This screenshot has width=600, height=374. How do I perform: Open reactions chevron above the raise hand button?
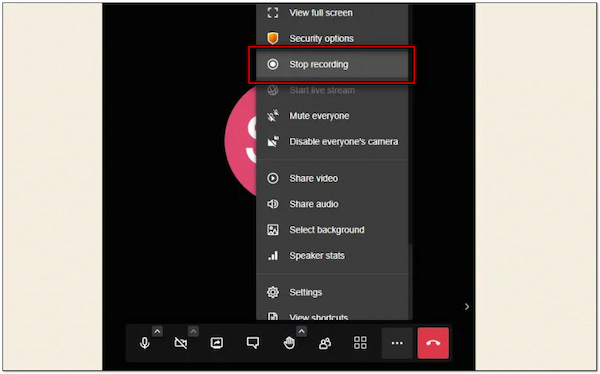(302, 331)
